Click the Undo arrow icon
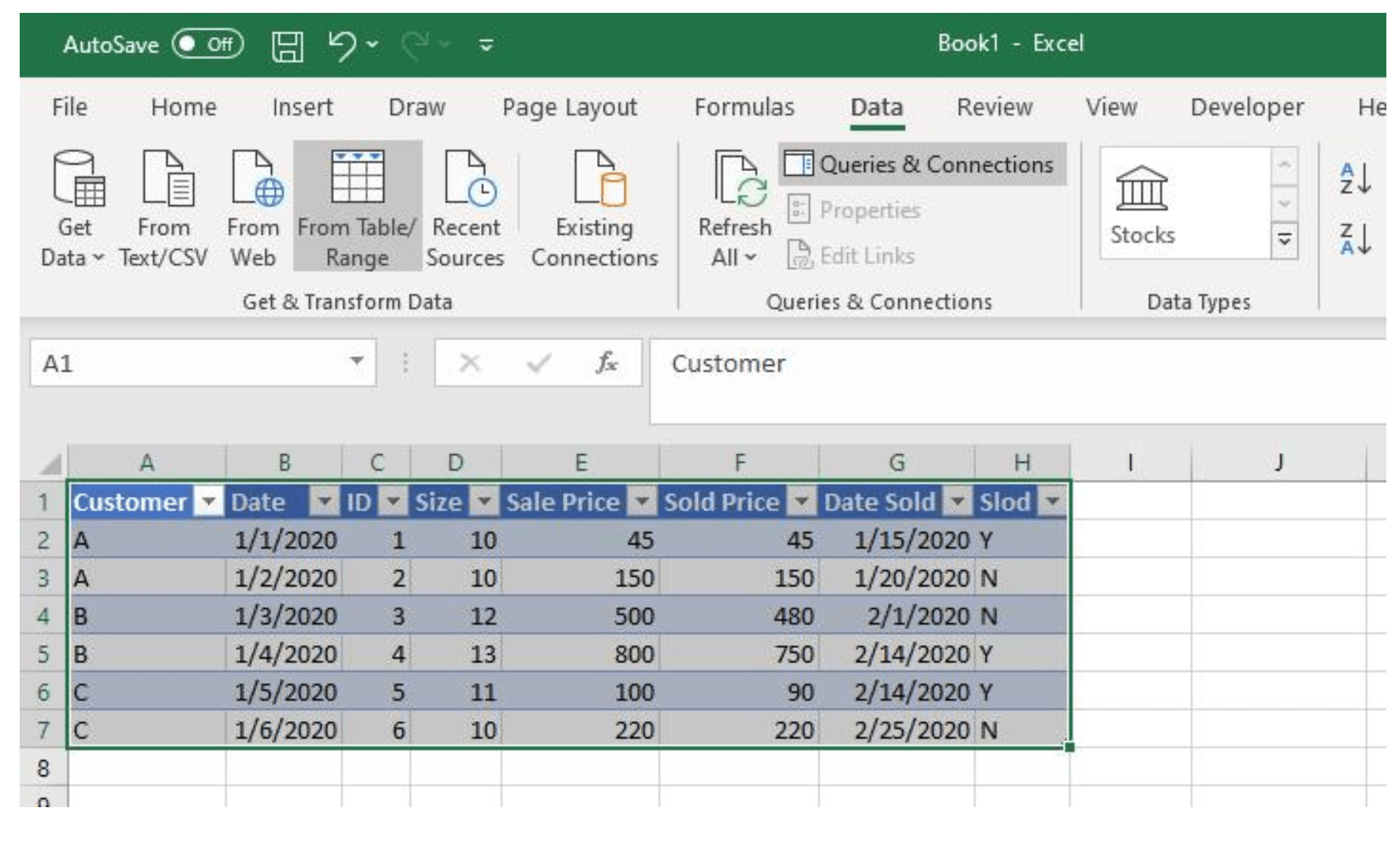 tap(342, 45)
